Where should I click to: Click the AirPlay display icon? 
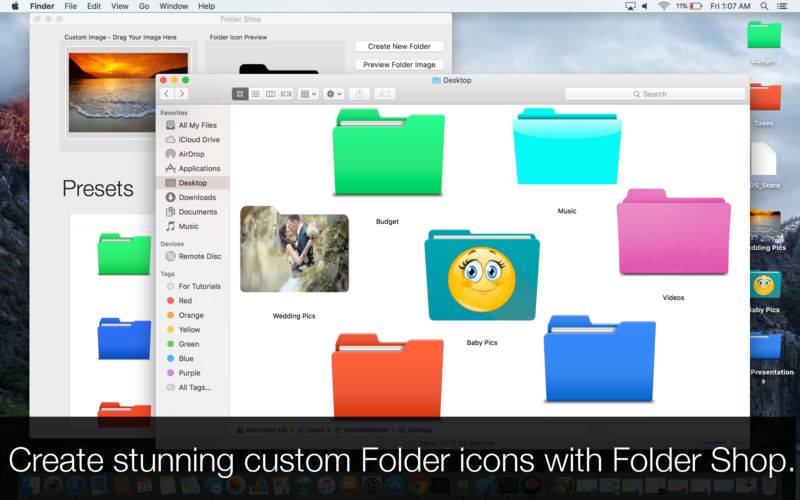point(630,6)
